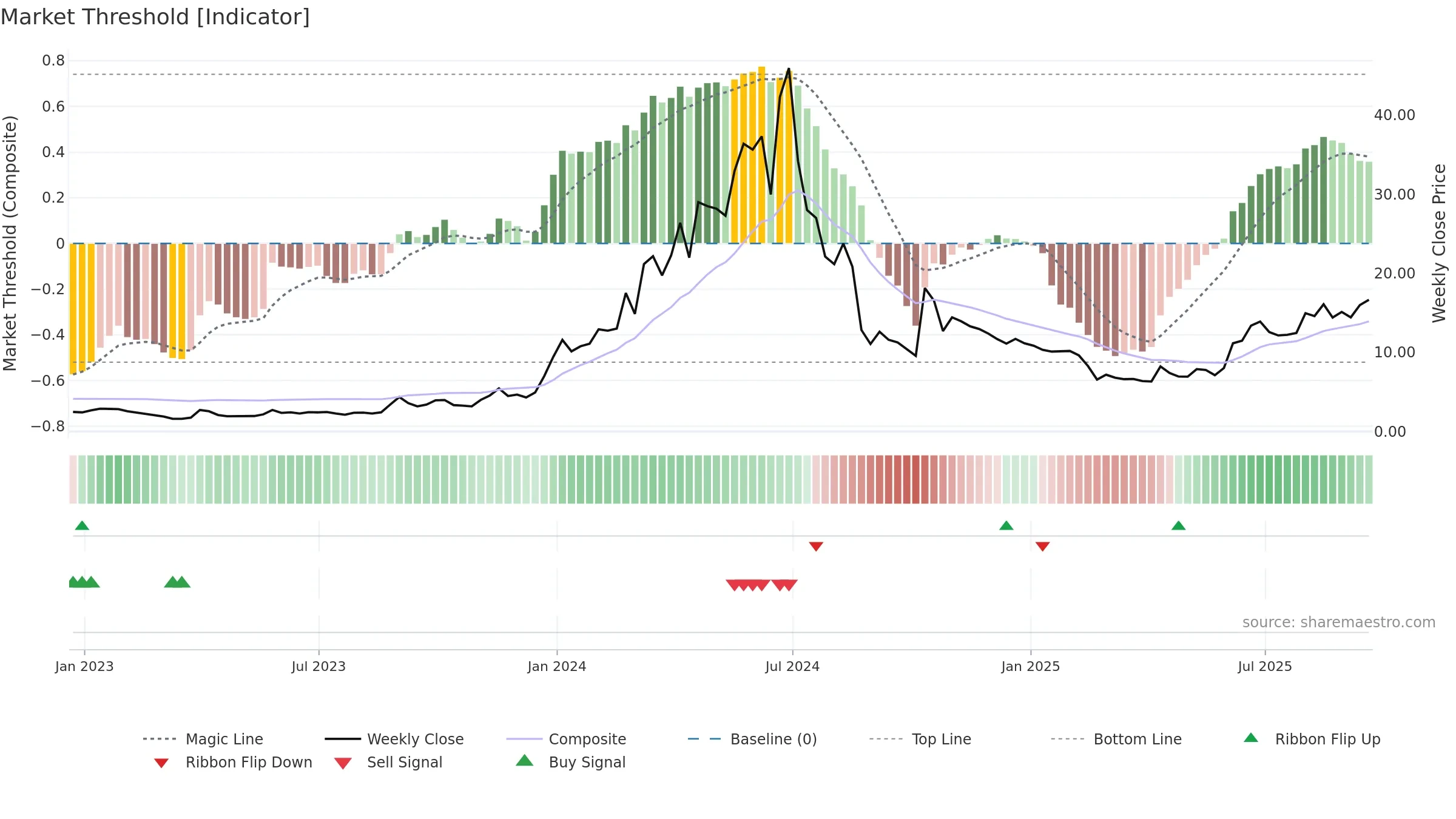Viewport: 1456px width, 819px height.
Task: Click the Market Threshold (Composite) axis title
Action: click(10, 243)
